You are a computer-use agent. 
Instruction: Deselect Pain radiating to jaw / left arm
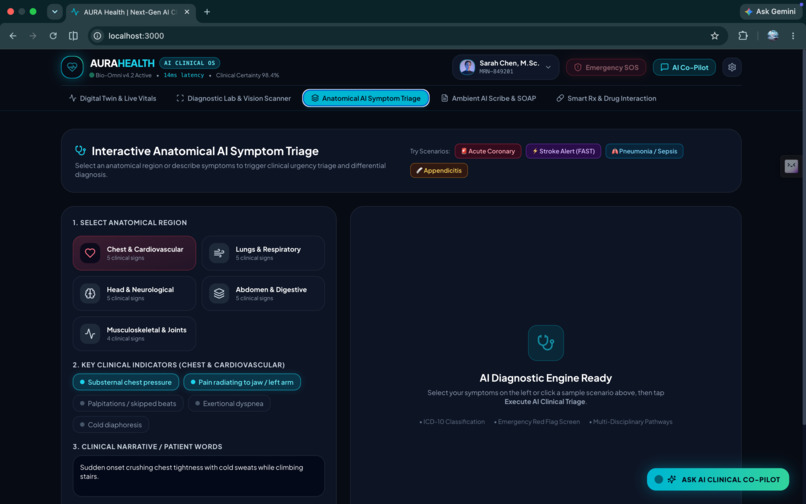pos(242,382)
